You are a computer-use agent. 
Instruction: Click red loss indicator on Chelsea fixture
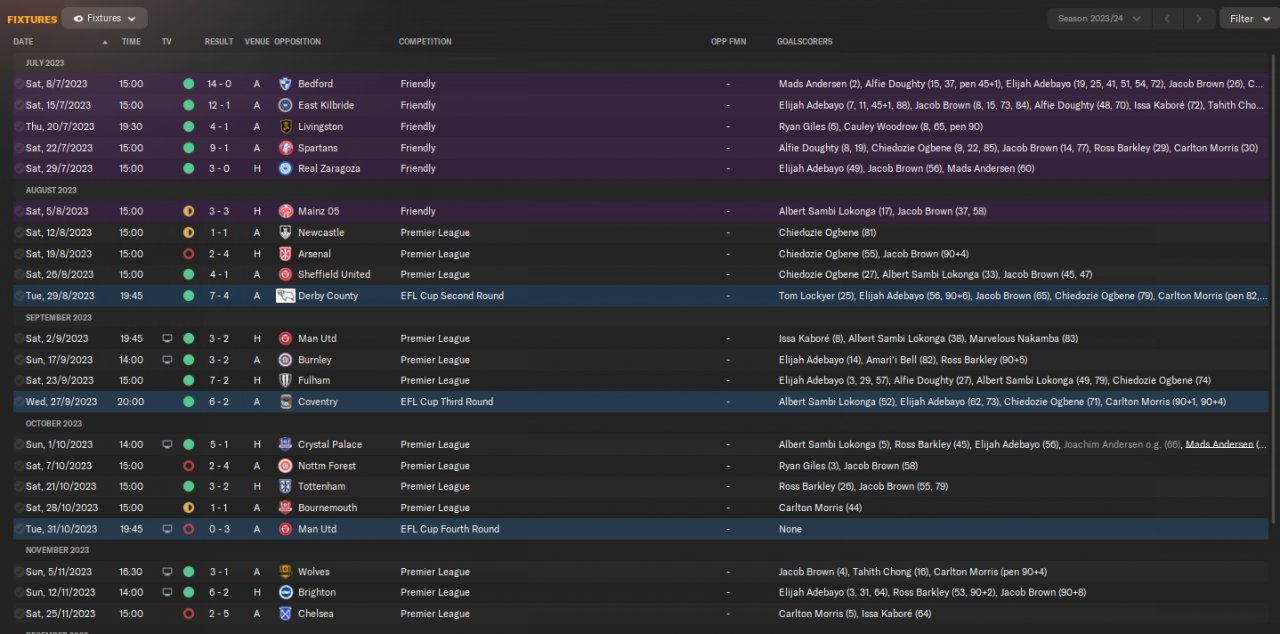click(188, 614)
